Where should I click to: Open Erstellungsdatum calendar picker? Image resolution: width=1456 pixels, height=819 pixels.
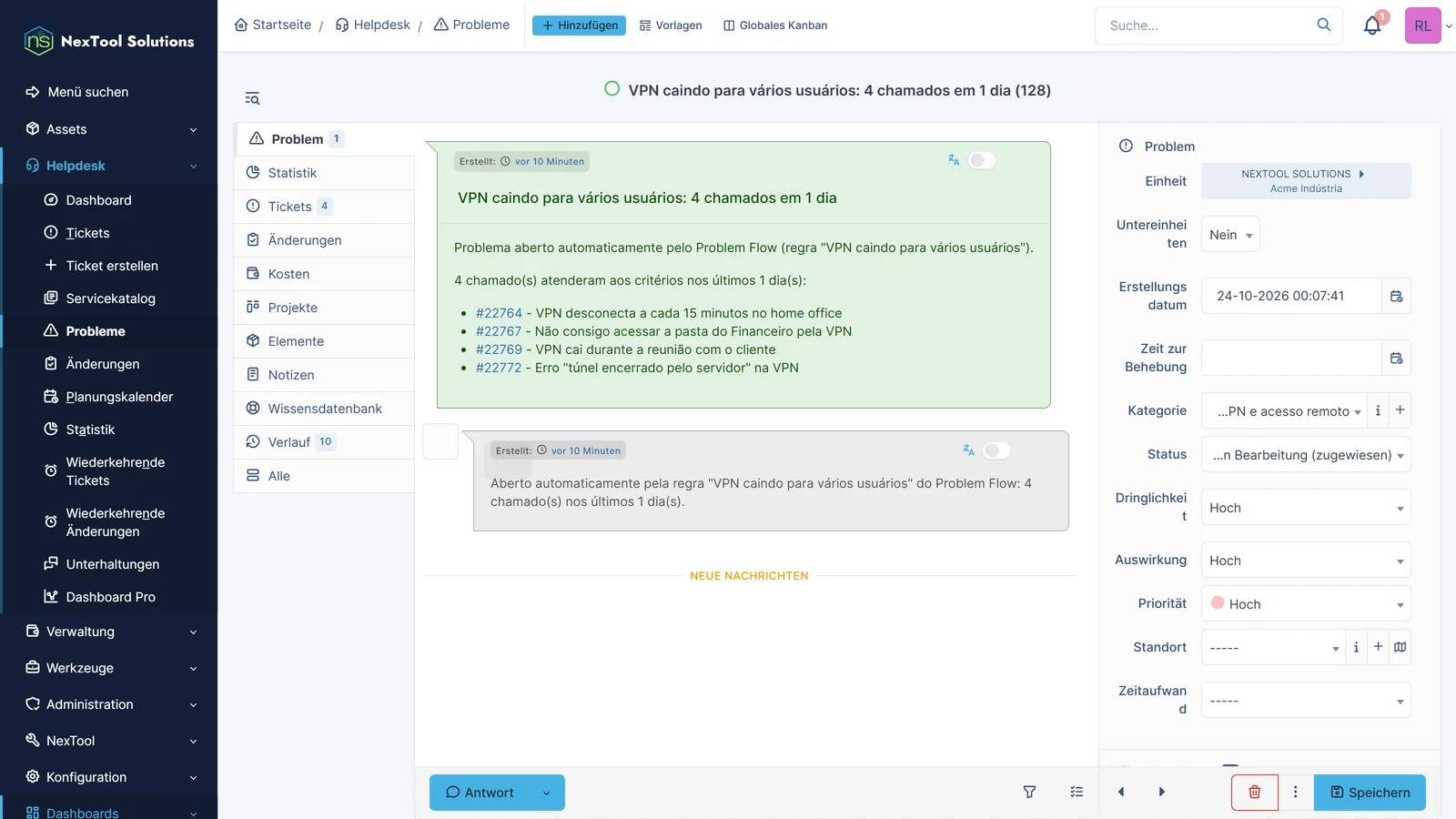pos(1396,296)
